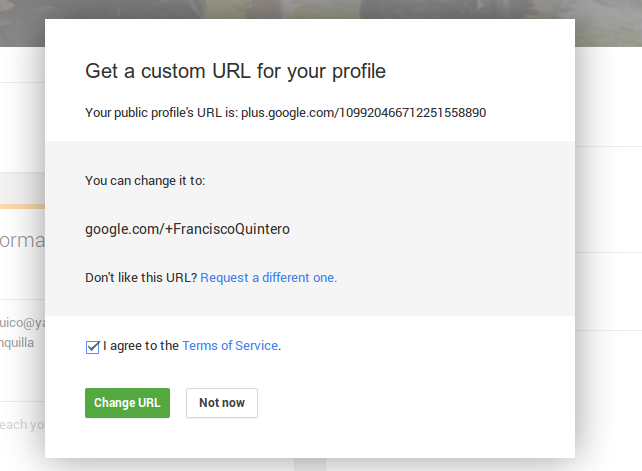Click the "I agree to the" label
The image size is (642, 471).
click(140, 346)
